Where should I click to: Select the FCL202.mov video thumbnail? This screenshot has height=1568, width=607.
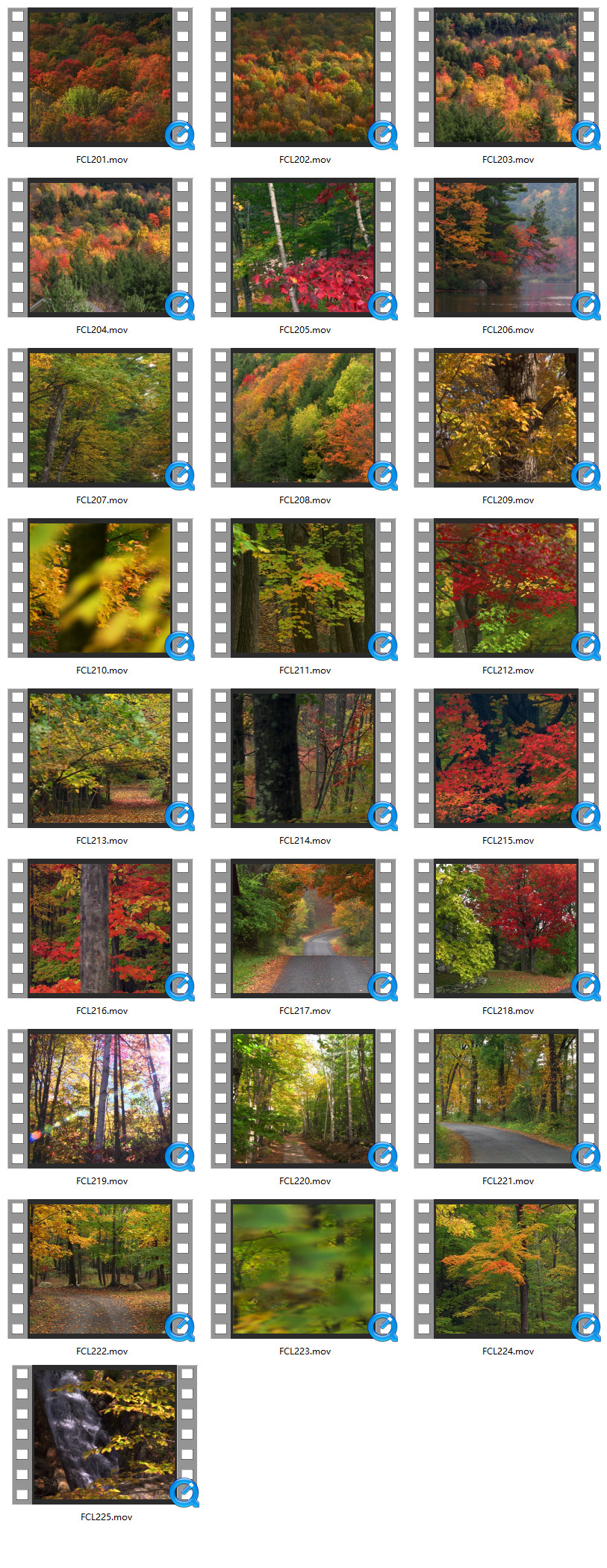(303, 77)
